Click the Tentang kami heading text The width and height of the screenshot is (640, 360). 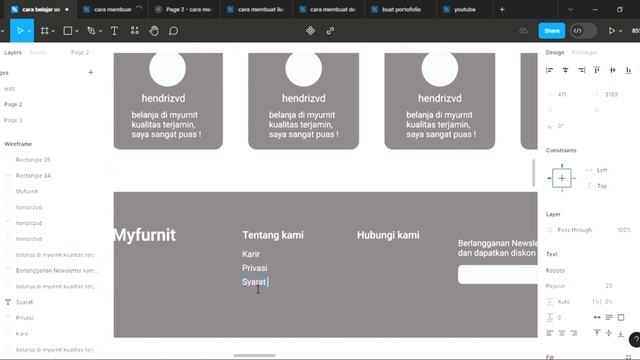pos(273,235)
